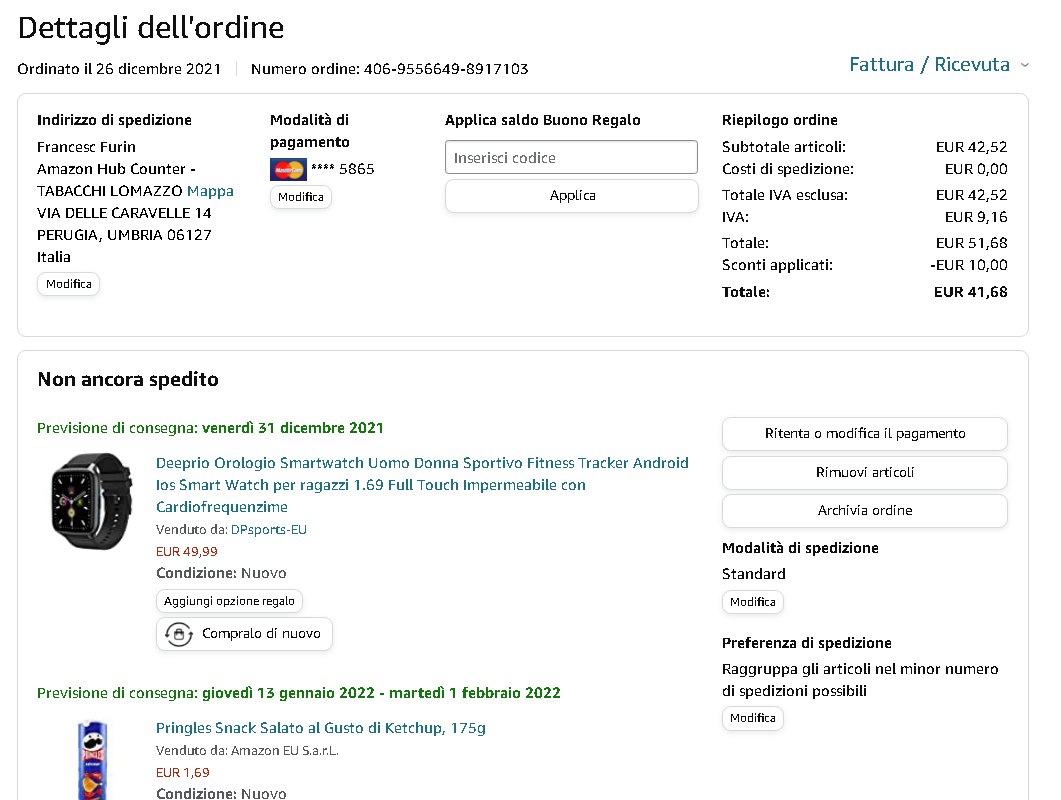1061x800 pixels.
Task: Open the Mappa link for the pickup location
Action: (x=210, y=191)
